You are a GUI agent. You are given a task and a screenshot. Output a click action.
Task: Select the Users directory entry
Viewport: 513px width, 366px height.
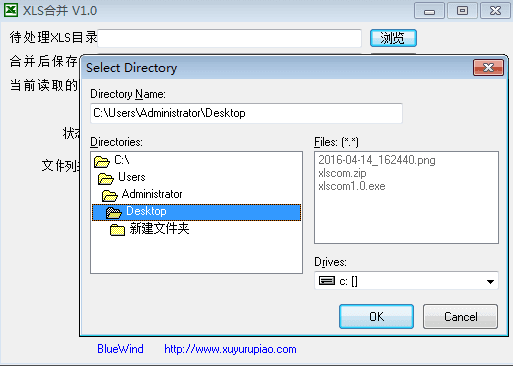[x=132, y=177]
